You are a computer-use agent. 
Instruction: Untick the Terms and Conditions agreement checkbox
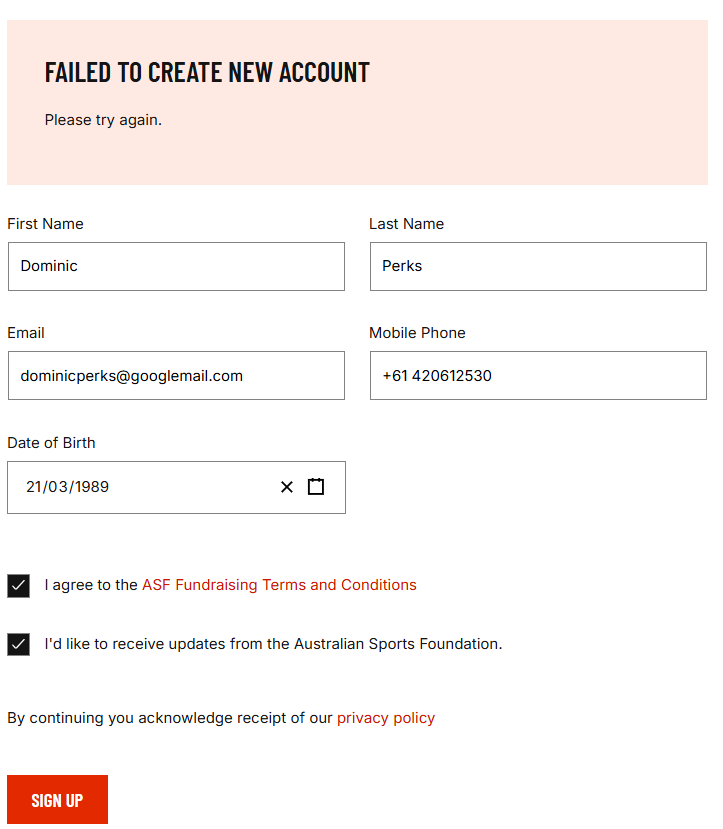coord(19,585)
